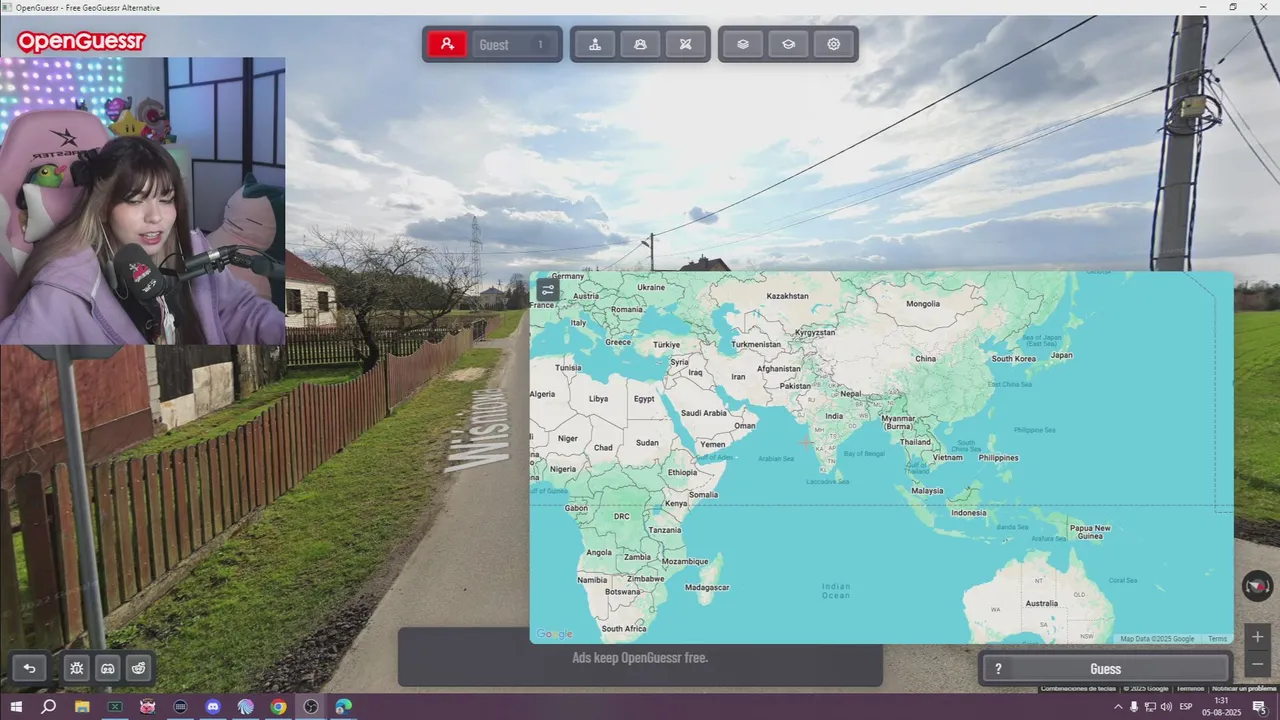Click India label on the map
1280x720 pixels.
point(833,416)
